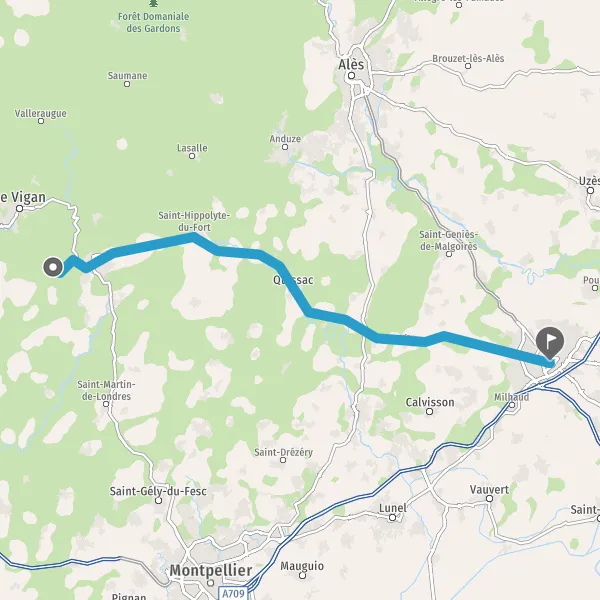600x600 pixels.
Task: Click the Saint-Geniès-de-Malgoirès label
Action: point(448,240)
